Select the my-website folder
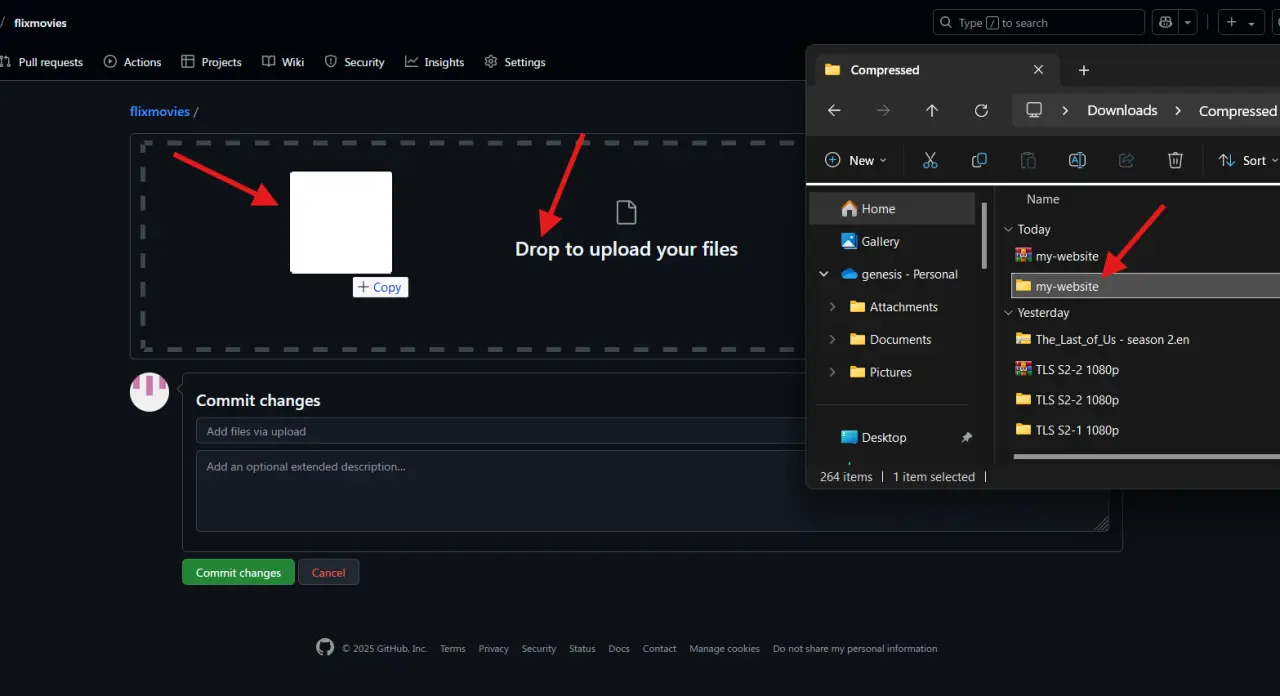The height and width of the screenshot is (696, 1280). [1146, 286]
